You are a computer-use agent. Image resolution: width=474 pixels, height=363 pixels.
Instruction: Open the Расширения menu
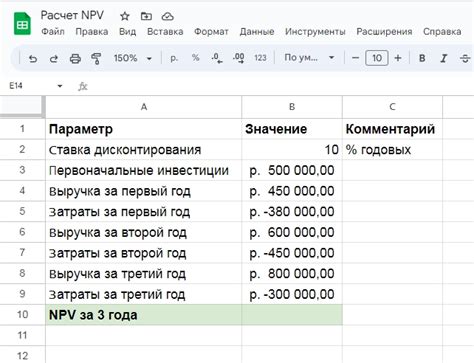384,32
